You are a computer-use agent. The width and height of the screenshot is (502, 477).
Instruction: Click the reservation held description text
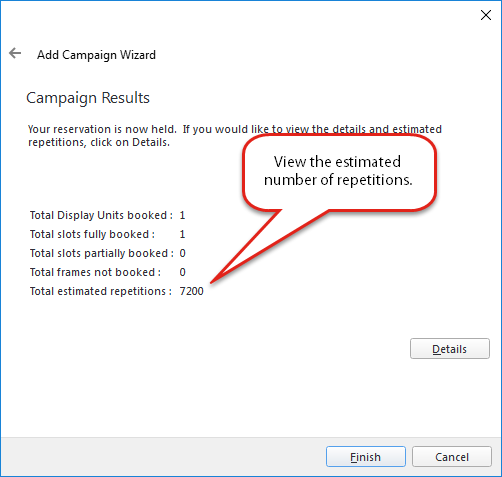[x=235, y=136]
